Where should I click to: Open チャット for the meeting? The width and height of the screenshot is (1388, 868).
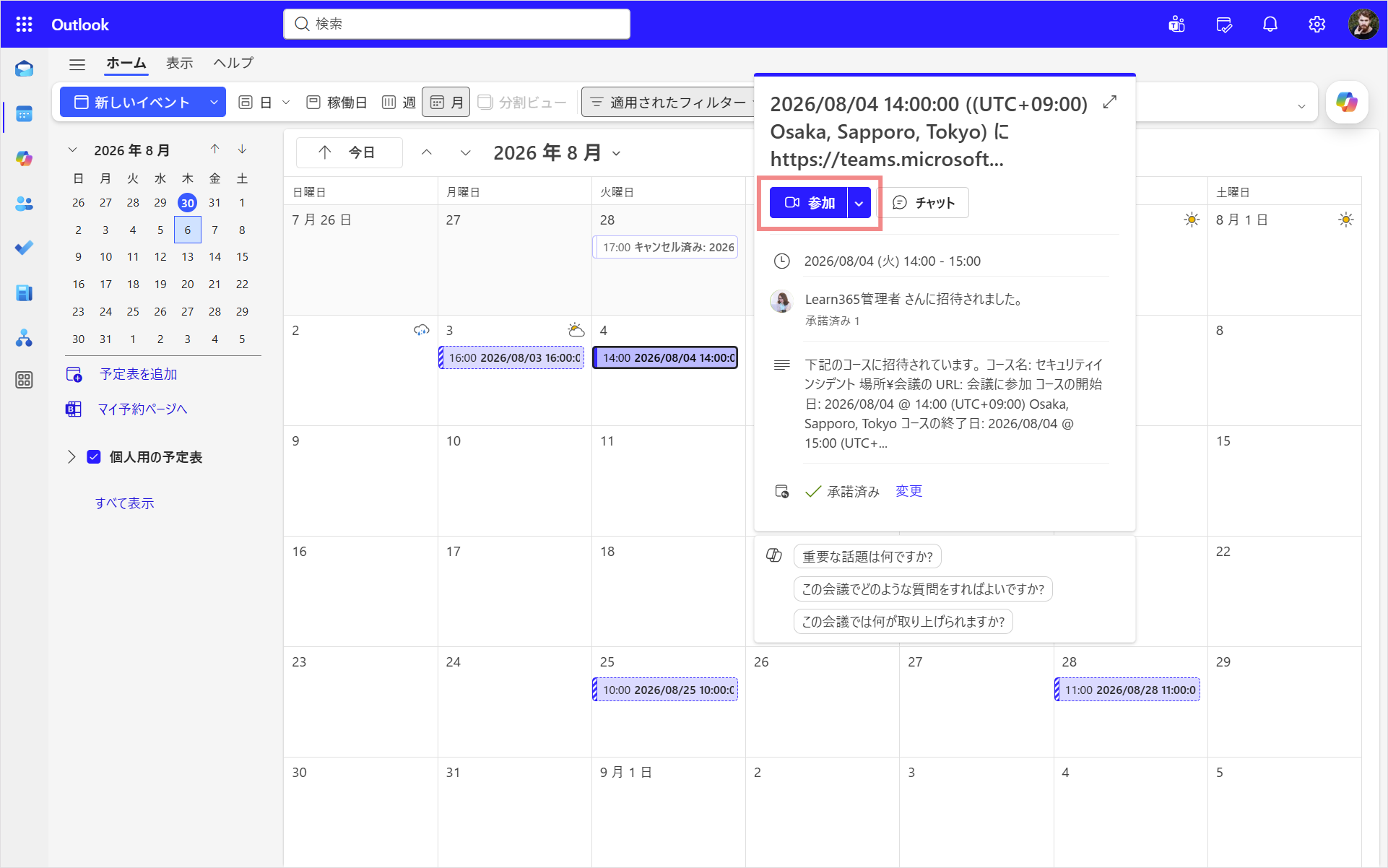[925, 203]
